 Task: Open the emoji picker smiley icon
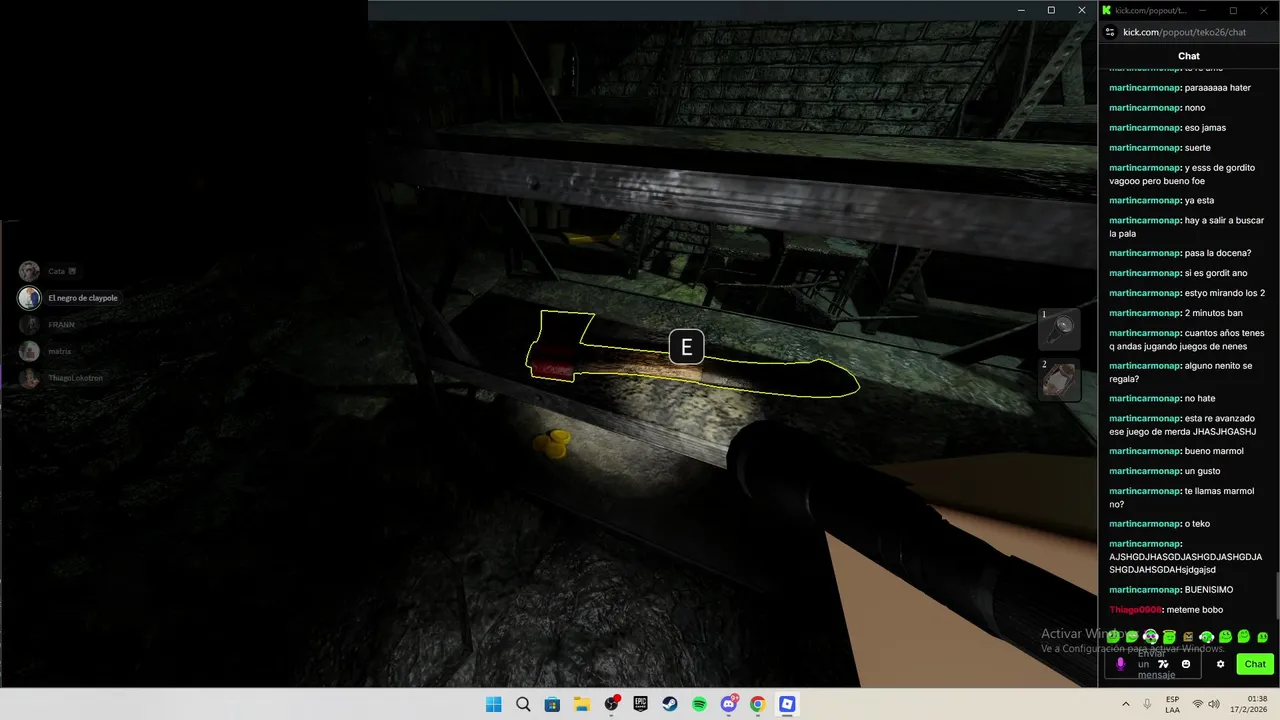[x=1186, y=664]
